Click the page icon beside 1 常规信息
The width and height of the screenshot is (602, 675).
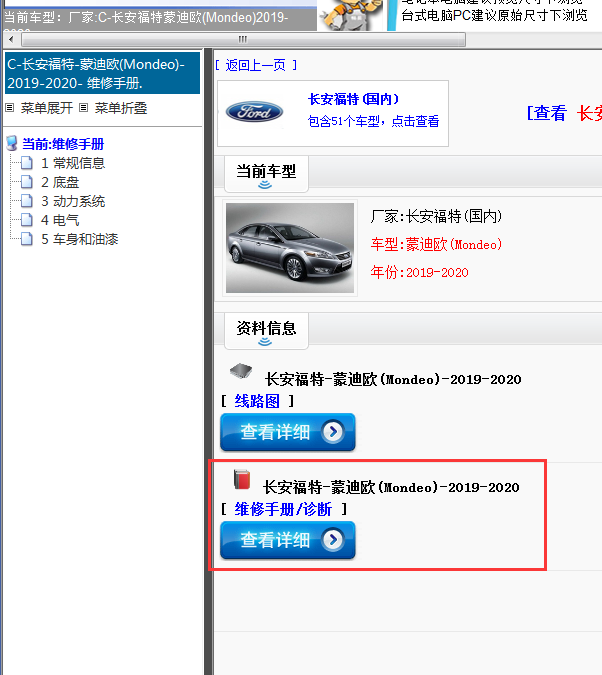click(27, 163)
